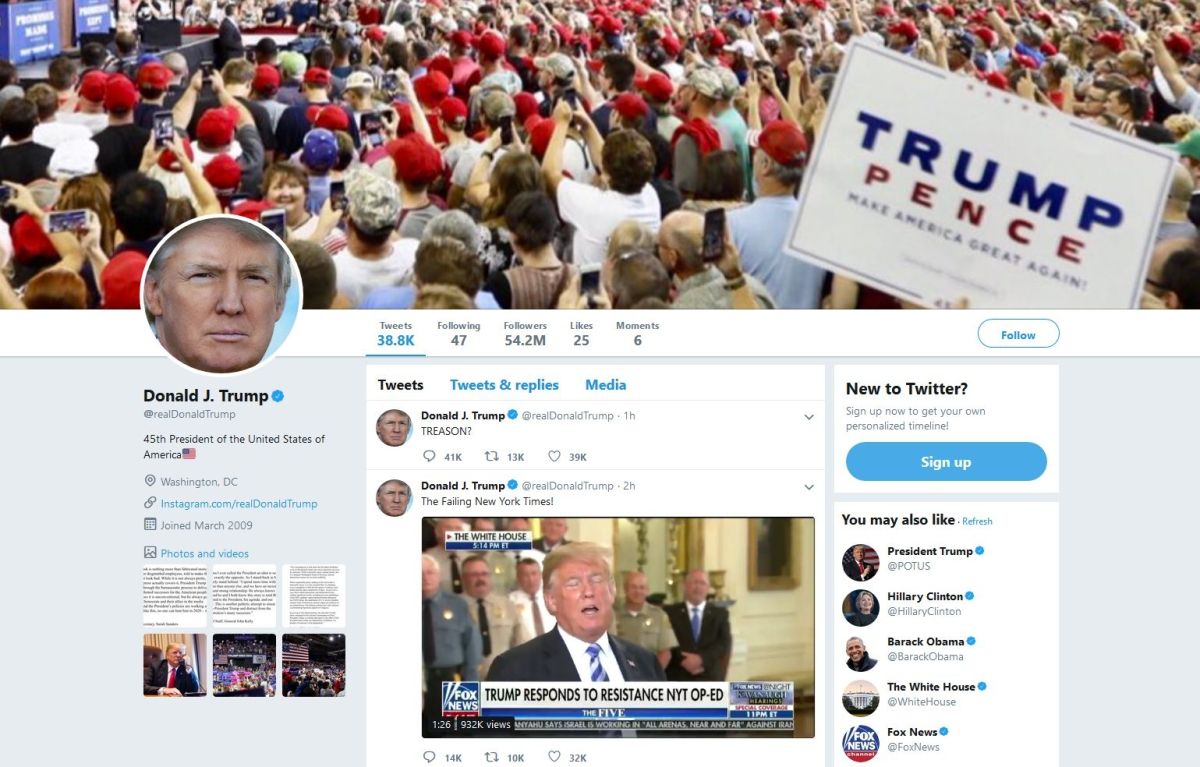Screen dimensions: 1200x767
Task: Like the Failing New York Times tweet
Action: point(554,757)
